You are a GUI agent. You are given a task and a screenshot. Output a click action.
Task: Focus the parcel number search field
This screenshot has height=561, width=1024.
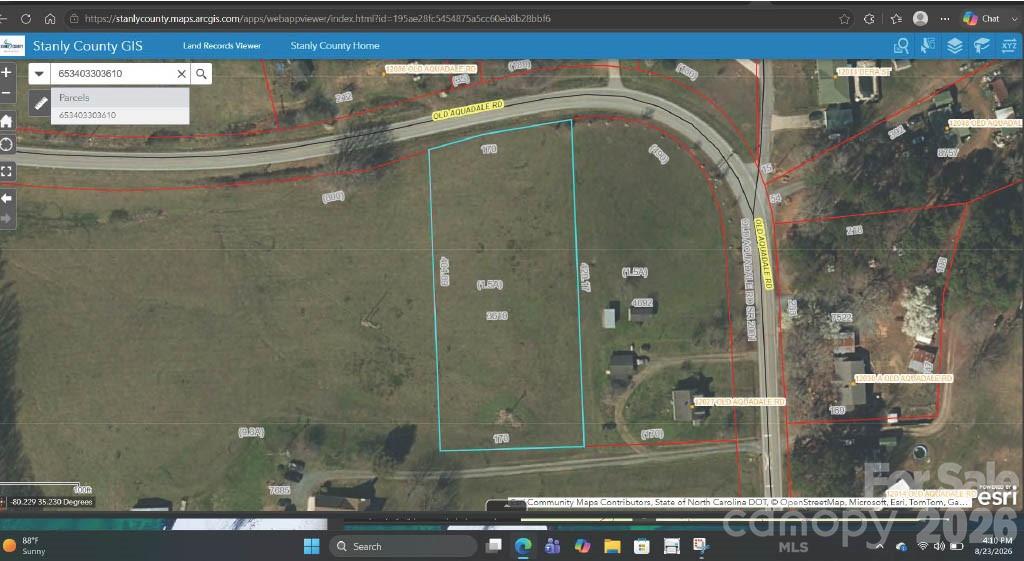tap(112, 74)
